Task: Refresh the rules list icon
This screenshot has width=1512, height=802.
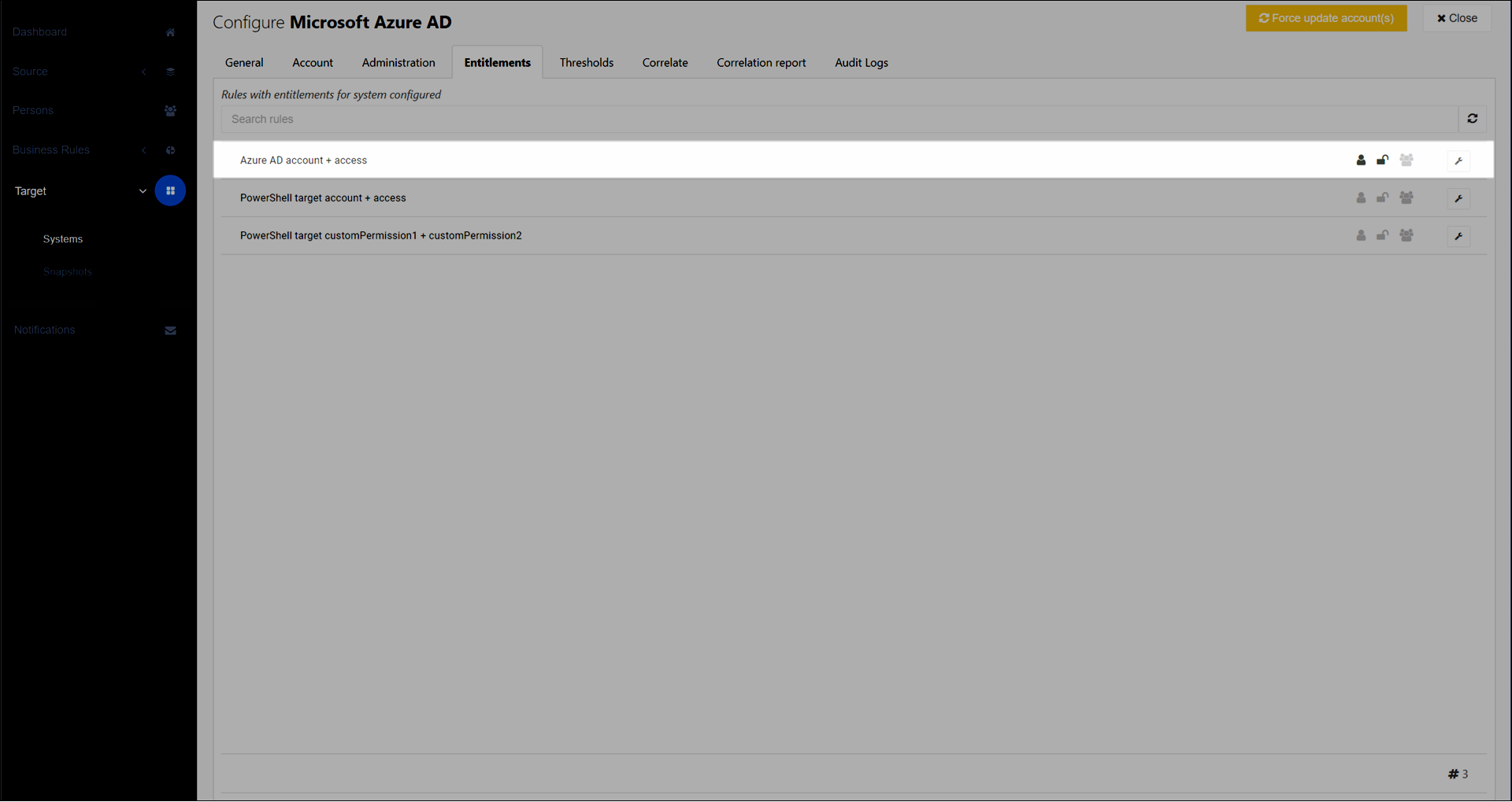Action: [x=1472, y=119]
